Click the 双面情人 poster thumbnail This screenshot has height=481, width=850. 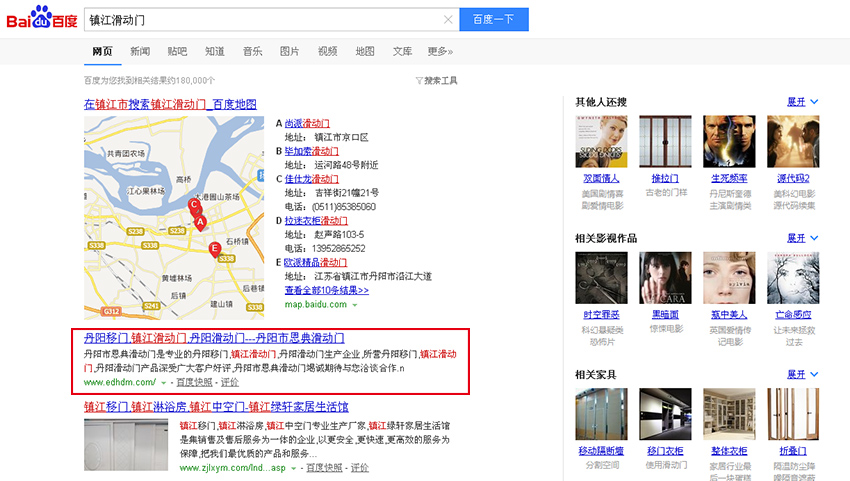(601, 141)
